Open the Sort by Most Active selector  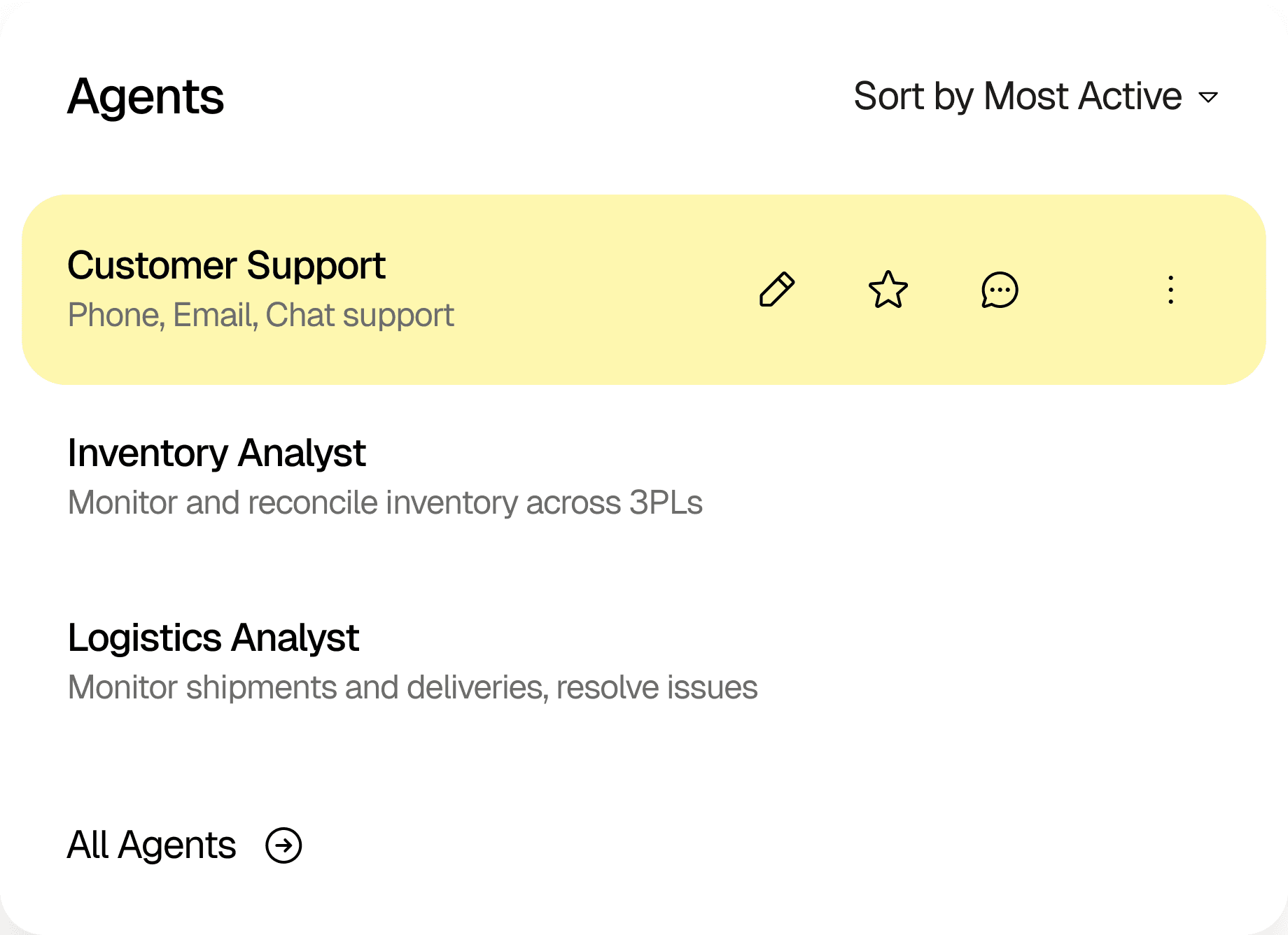(x=1036, y=96)
